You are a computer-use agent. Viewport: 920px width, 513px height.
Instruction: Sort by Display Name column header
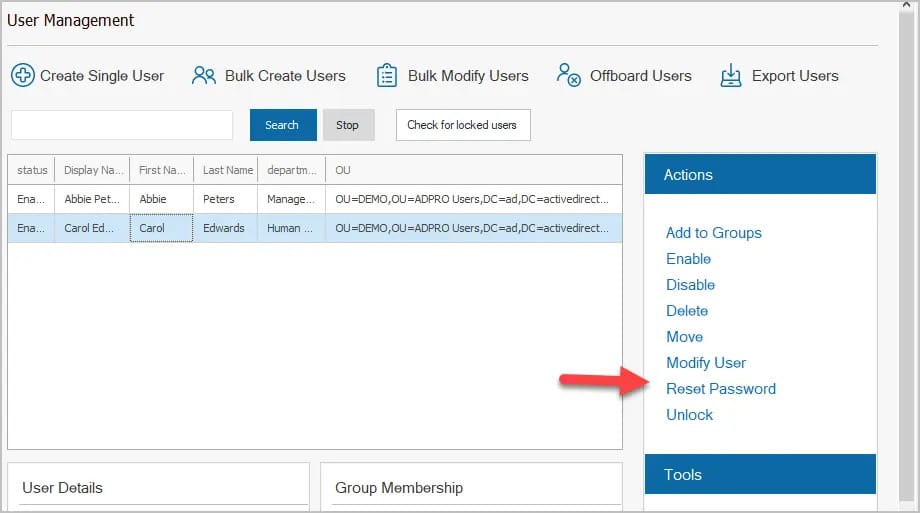(x=92, y=170)
